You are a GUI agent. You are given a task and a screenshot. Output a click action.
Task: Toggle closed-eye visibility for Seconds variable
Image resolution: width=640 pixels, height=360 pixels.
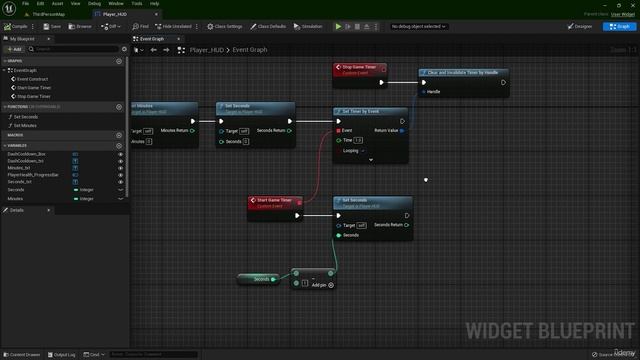(120, 190)
